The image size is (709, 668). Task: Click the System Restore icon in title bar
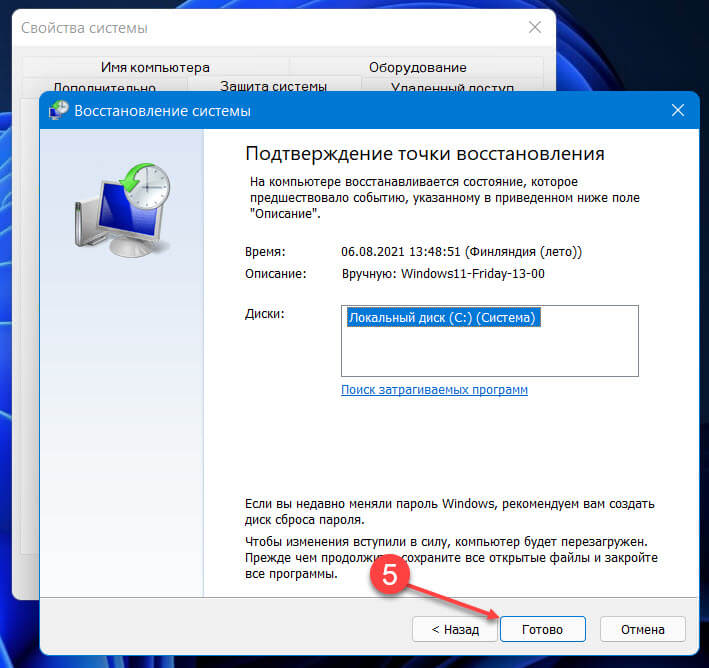pyautogui.click(x=59, y=110)
